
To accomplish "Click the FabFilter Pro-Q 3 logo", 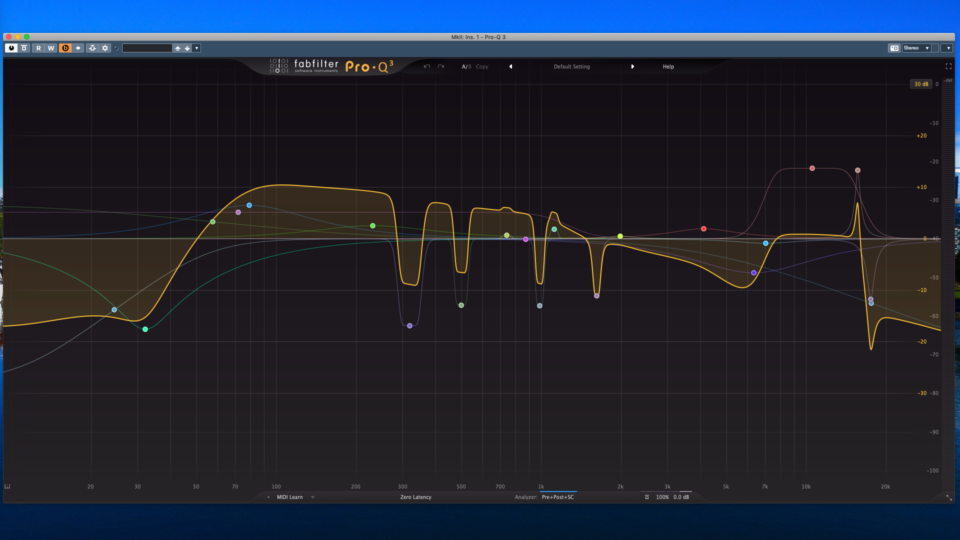I will pyautogui.click(x=331, y=67).
